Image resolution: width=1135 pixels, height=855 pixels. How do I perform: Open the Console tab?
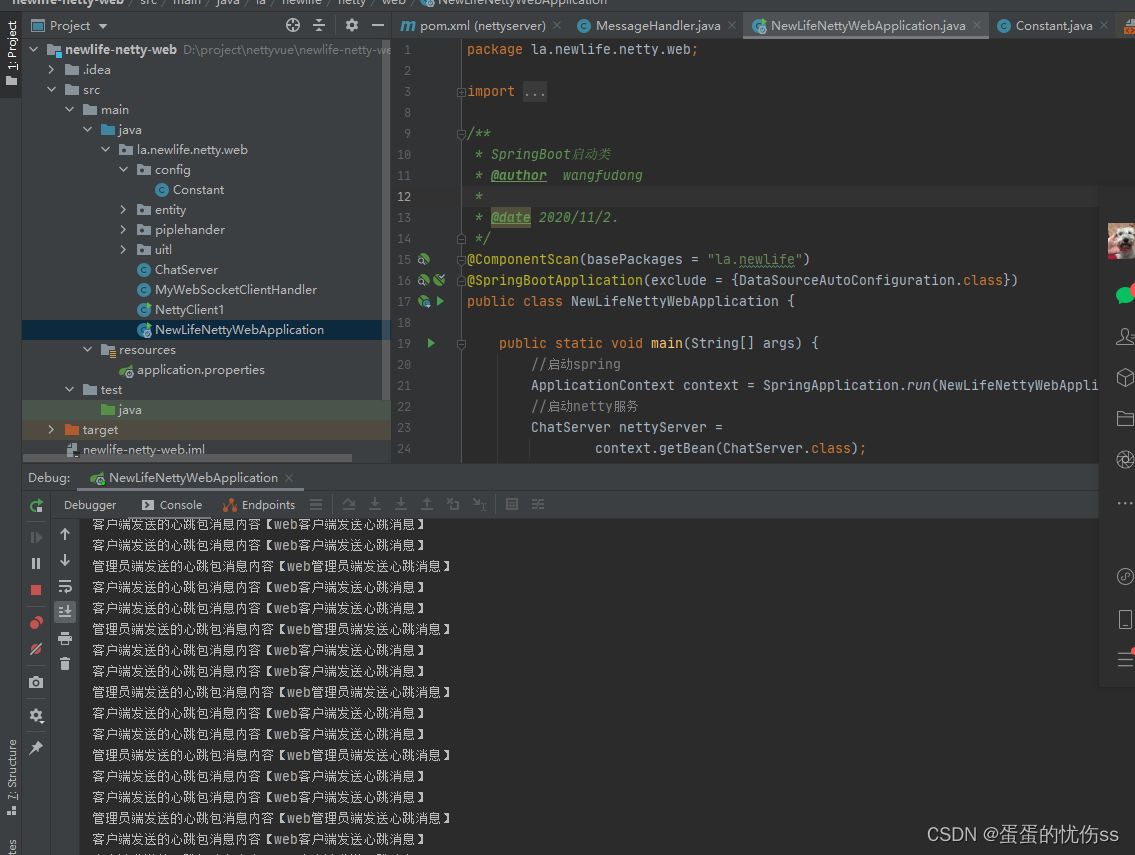point(172,505)
